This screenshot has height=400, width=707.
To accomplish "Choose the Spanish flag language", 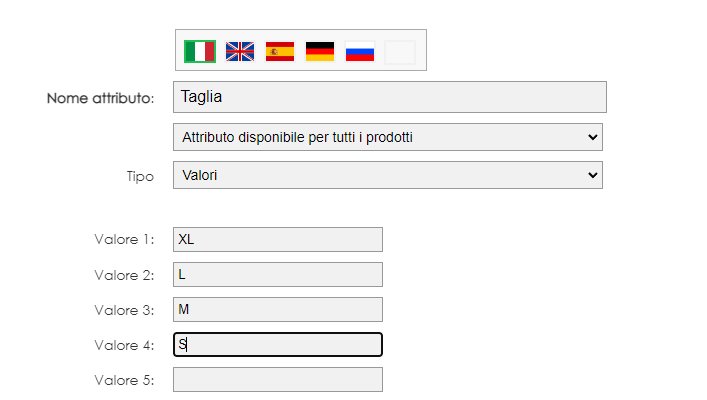I will pyautogui.click(x=280, y=51).
